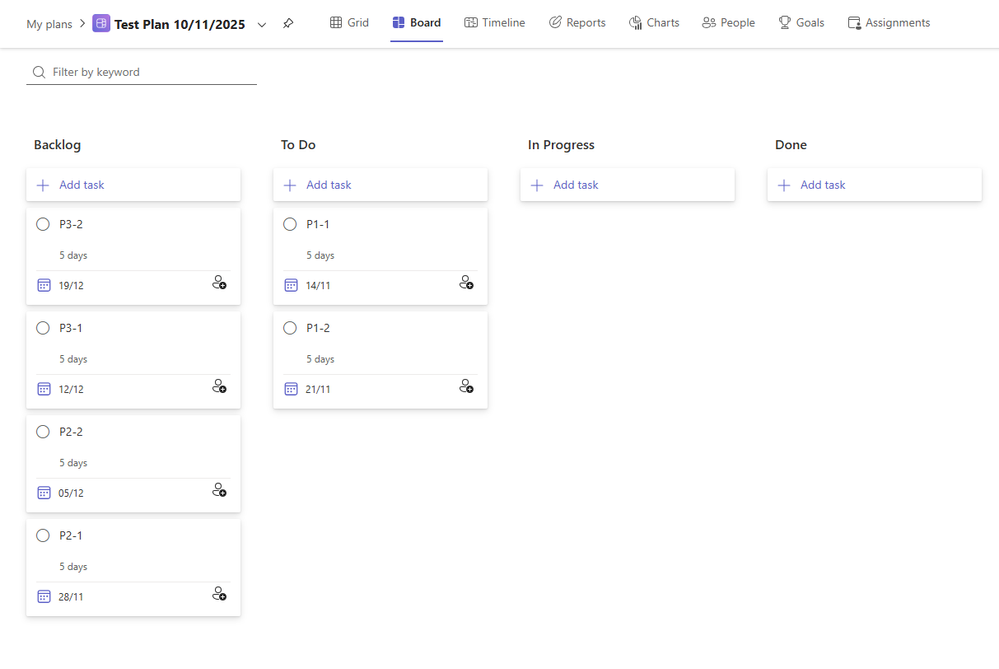Click the pin icon beside the plan title
Viewport: 999px width, 669px height.
point(288,23)
